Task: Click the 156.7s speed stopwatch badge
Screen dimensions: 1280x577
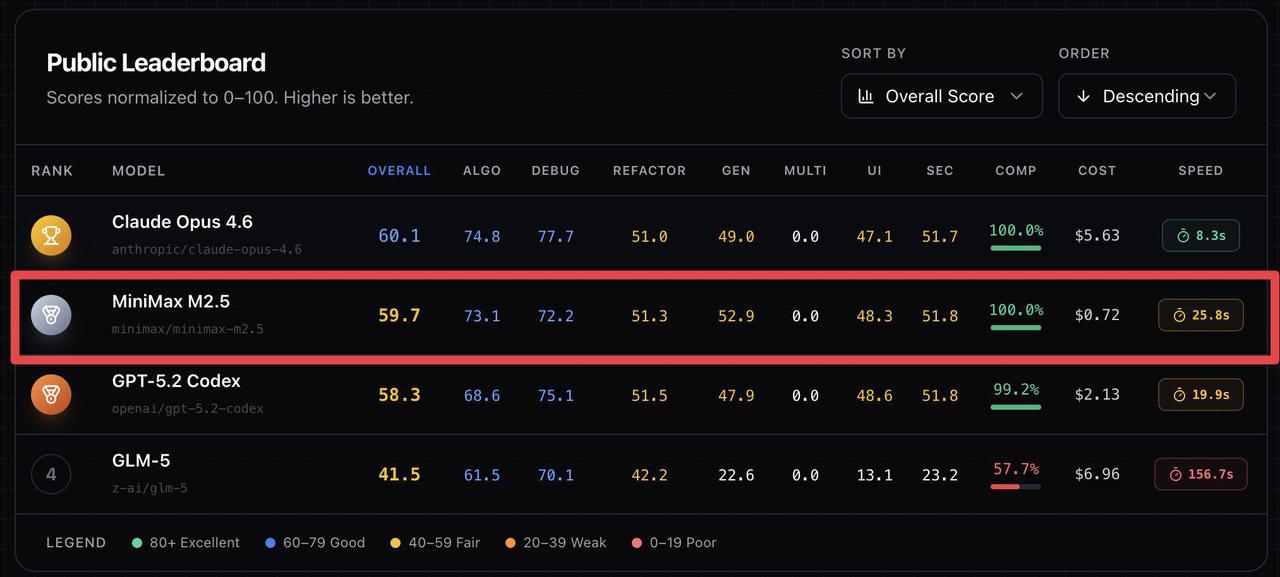Action: click(1200, 474)
